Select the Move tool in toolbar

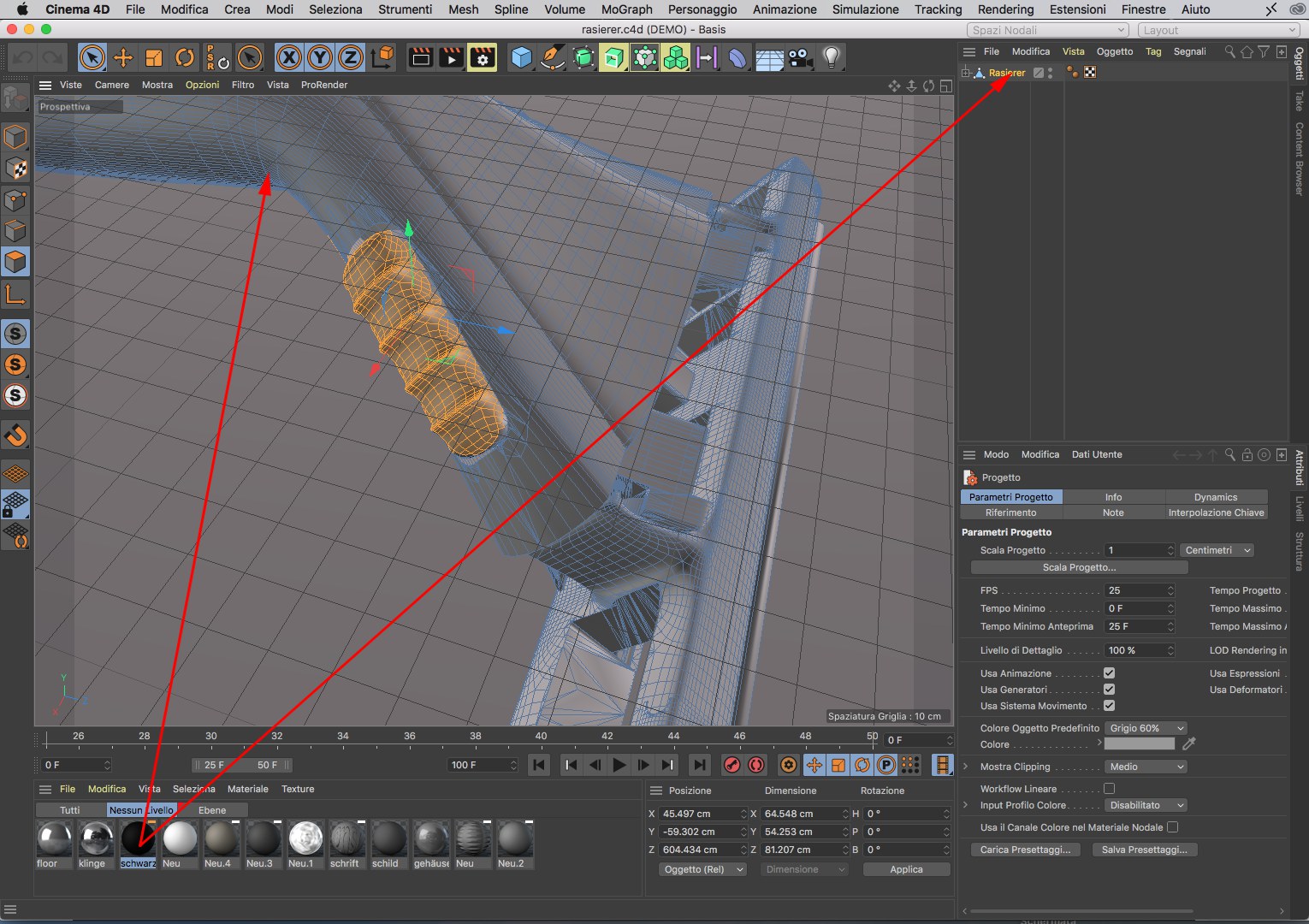(x=123, y=58)
